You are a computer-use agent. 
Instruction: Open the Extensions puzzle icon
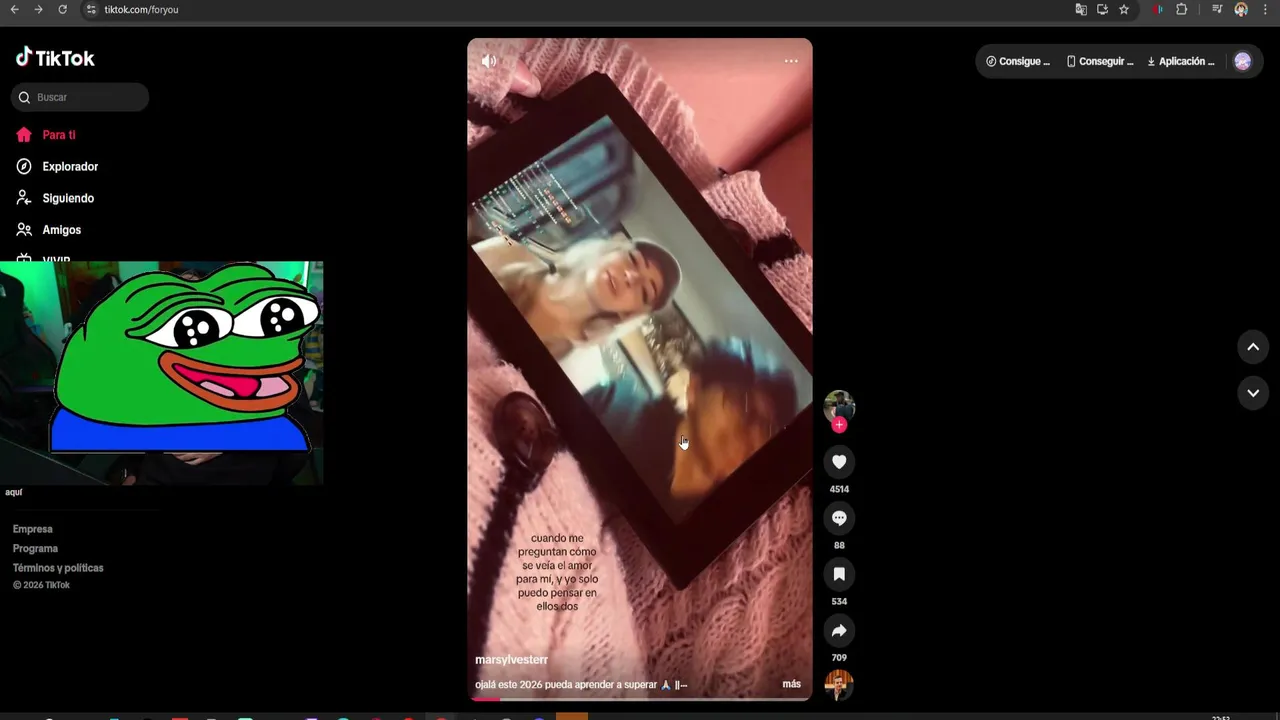pyautogui.click(x=1182, y=9)
